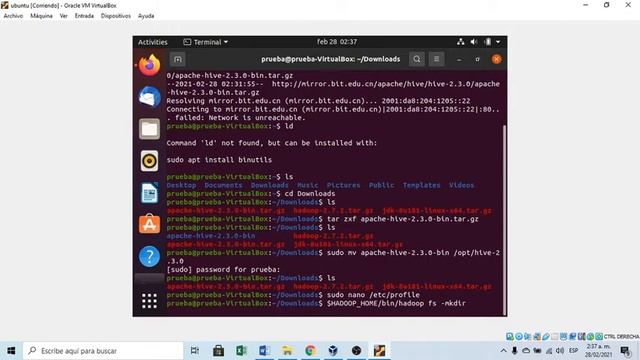Open Firefox from the Ubuntu dock
The width and height of the screenshot is (640, 360).
pos(149,65)
